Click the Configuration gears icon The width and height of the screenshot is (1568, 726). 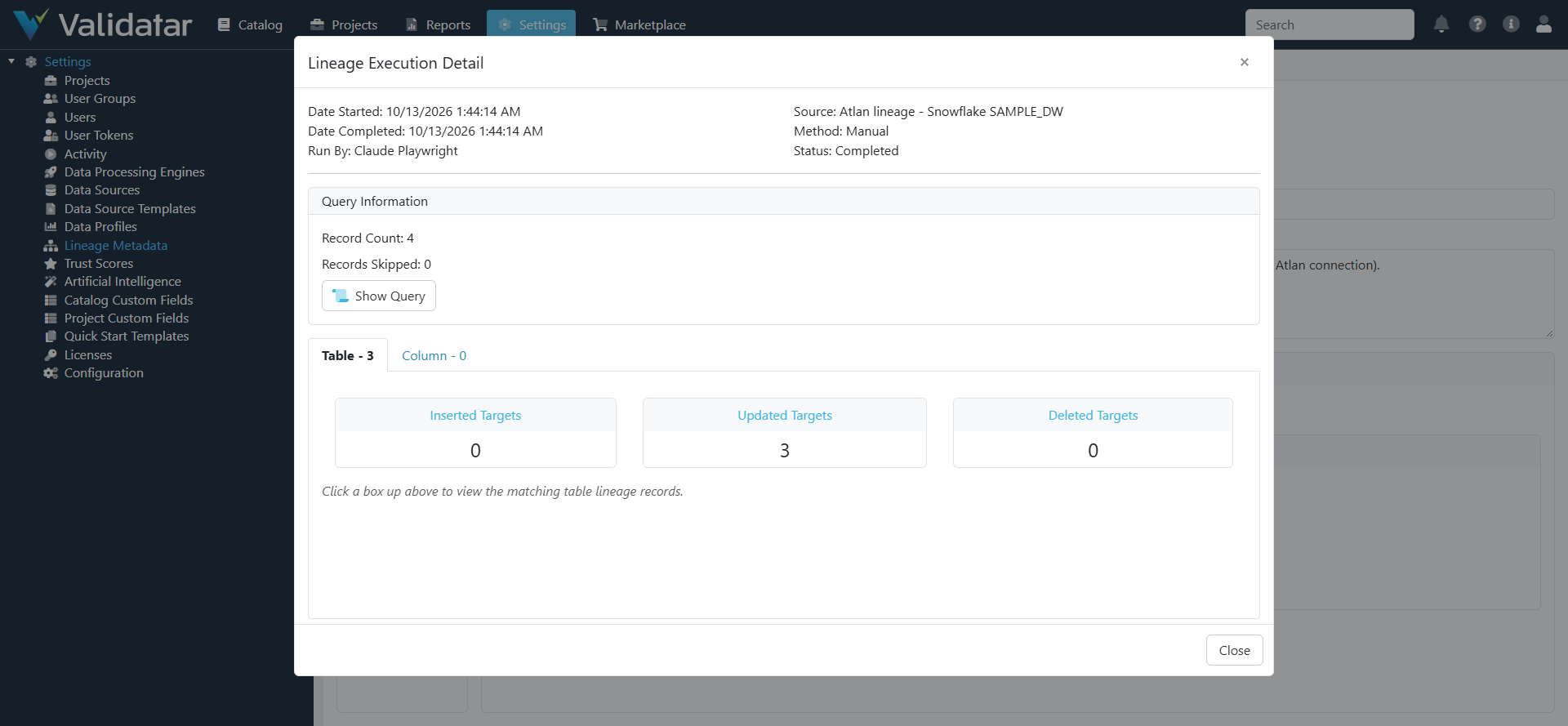point(51,373)
